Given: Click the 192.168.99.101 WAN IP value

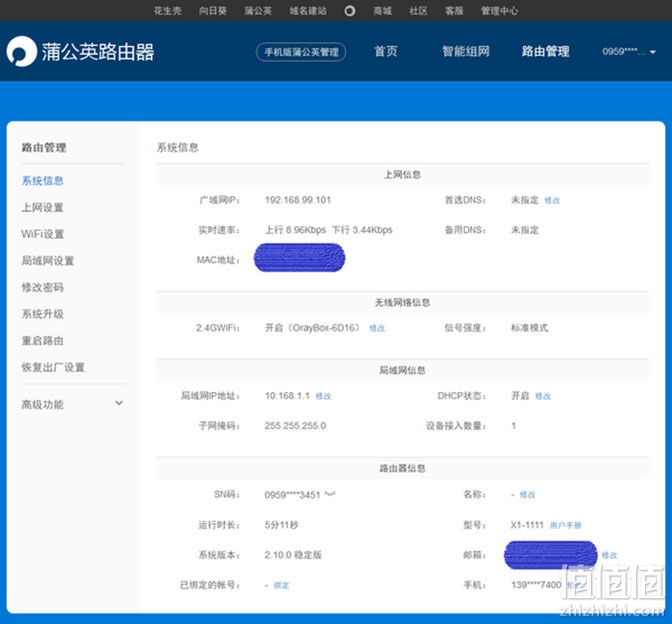Looking at the screenshot, I should 298,200.
